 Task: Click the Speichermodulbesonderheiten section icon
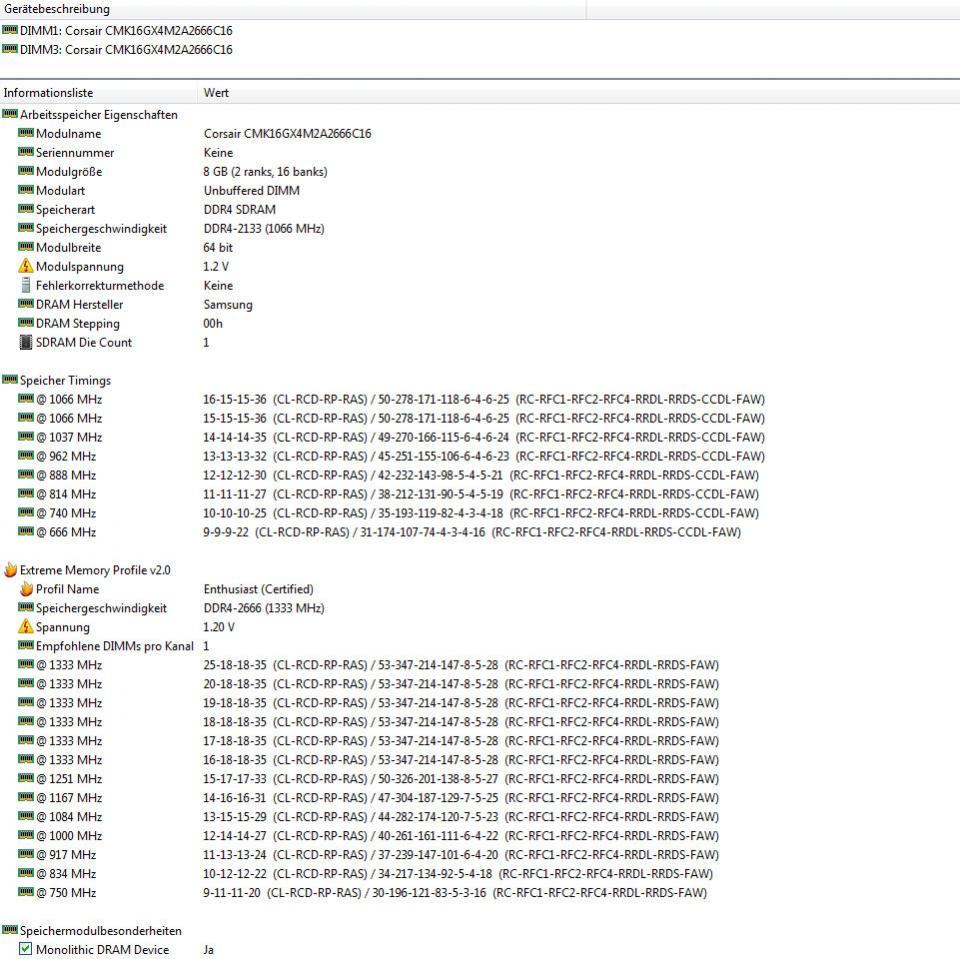pos(10,930)
